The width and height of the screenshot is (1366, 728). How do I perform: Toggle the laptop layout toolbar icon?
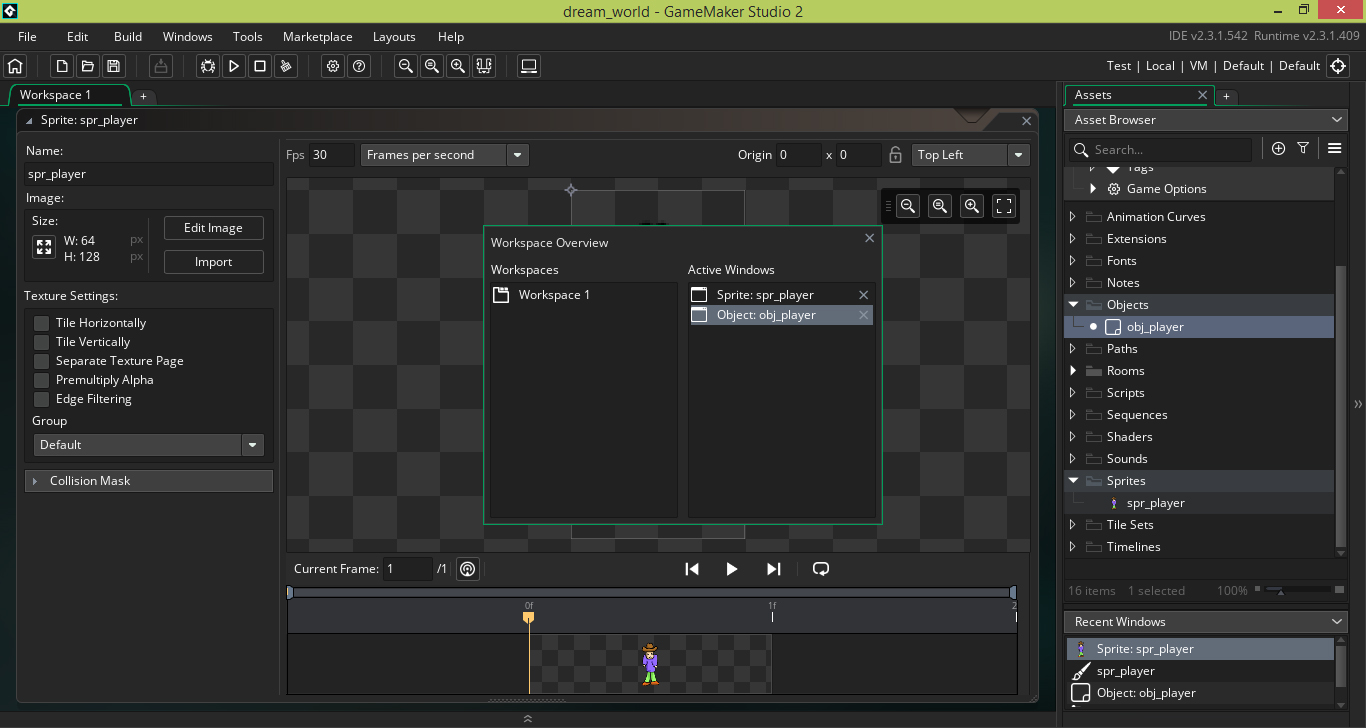[x=529, y=66]
